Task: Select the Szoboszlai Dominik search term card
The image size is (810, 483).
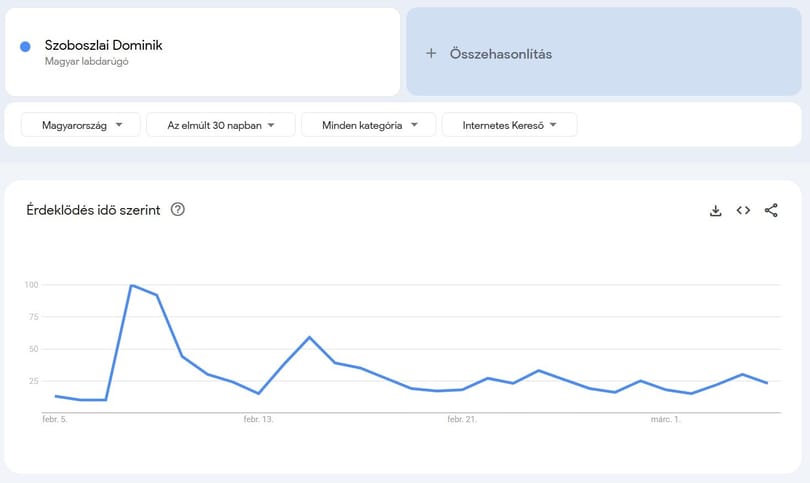Action: 202,52
